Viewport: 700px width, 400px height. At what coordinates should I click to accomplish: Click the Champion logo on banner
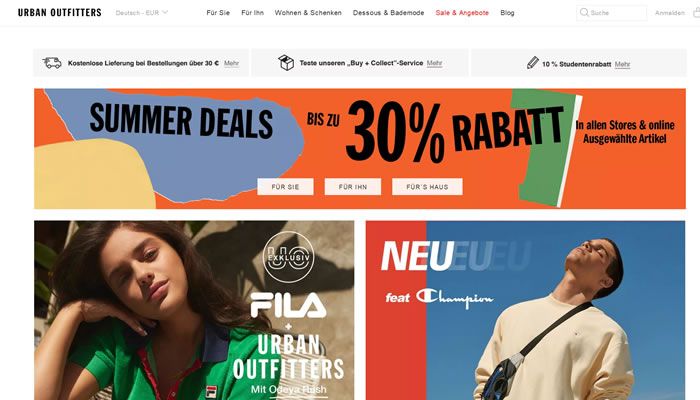click(454, 298)
